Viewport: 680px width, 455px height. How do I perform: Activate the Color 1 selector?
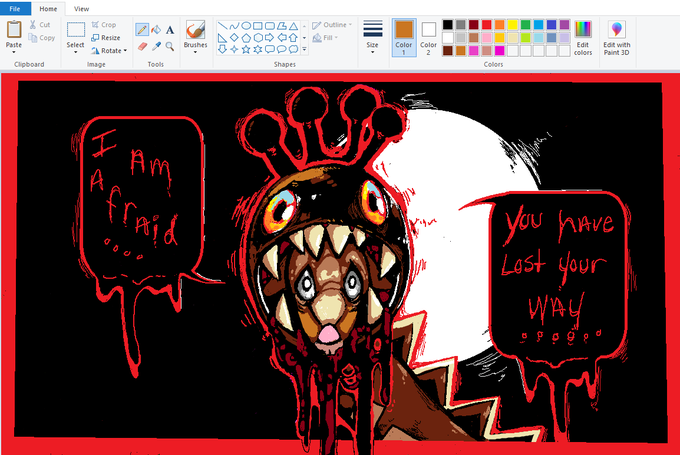pyautogui.click(x=404, y=38)
